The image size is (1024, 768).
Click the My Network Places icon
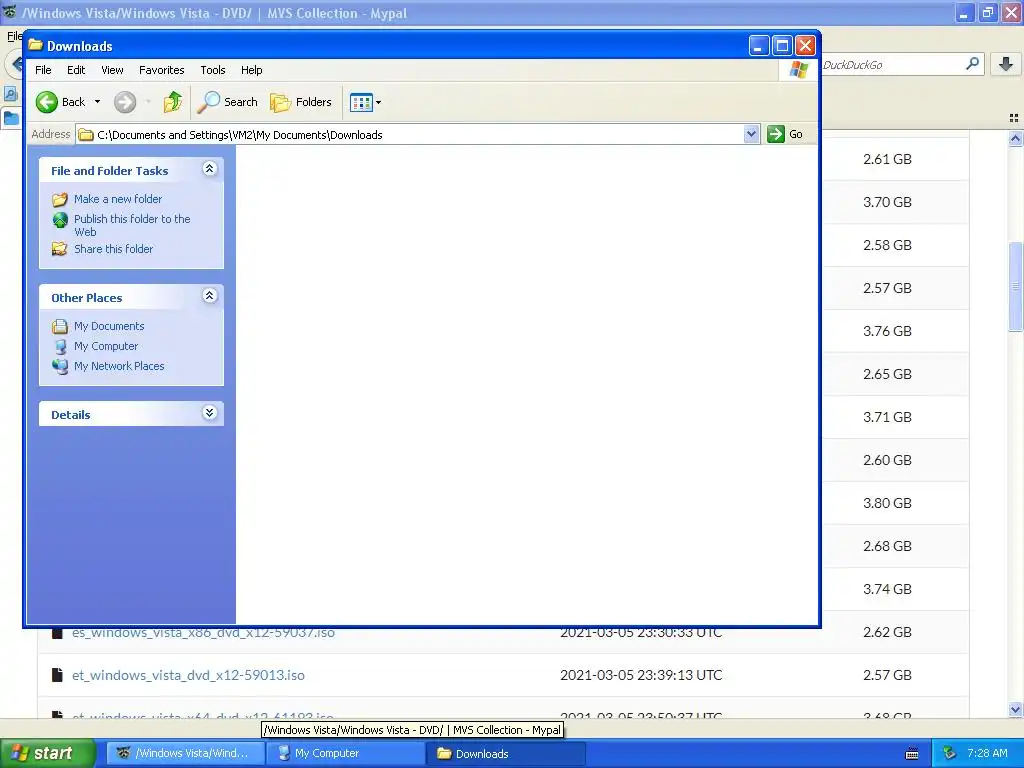[60, 366]
